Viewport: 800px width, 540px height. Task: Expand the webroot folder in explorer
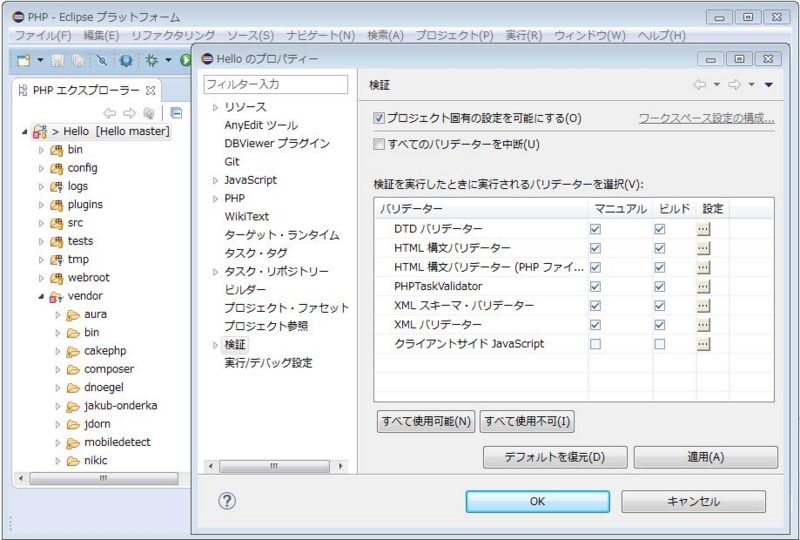pyautogui.click(x=41, y=278)
